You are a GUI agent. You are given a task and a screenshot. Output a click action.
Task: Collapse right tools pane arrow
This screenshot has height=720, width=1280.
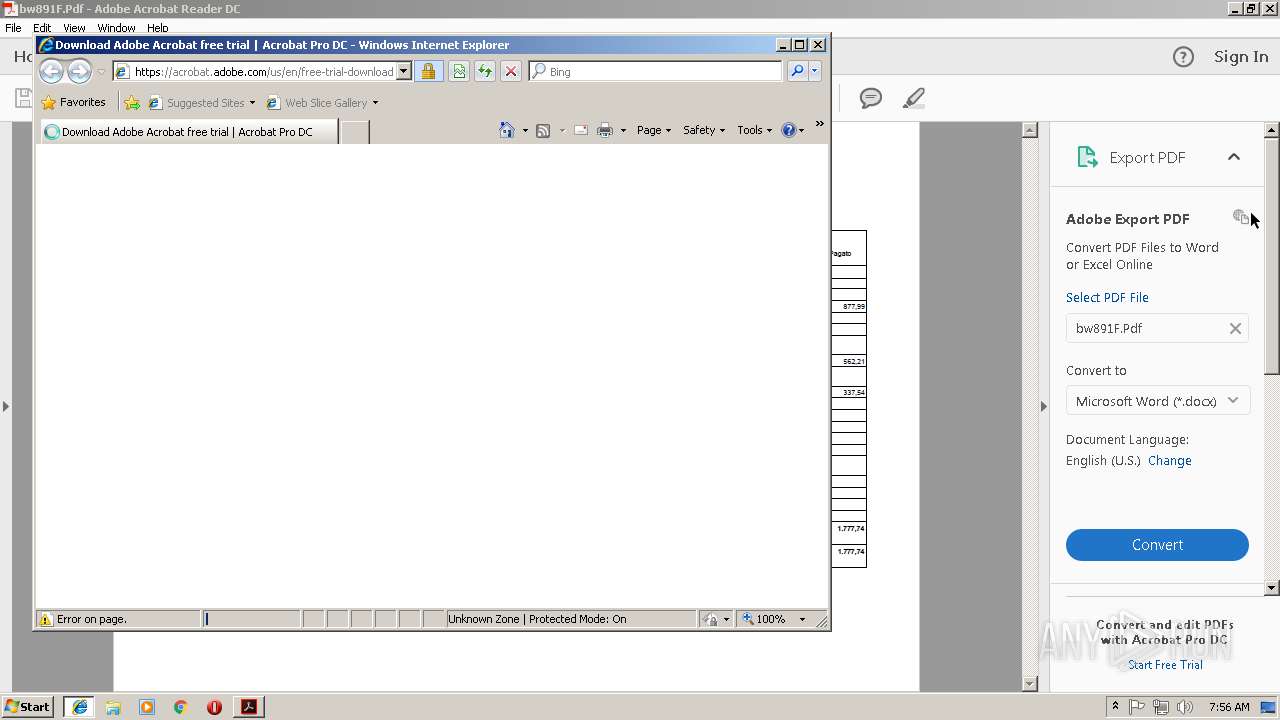pyautogui.click(x=1043, y=406)
